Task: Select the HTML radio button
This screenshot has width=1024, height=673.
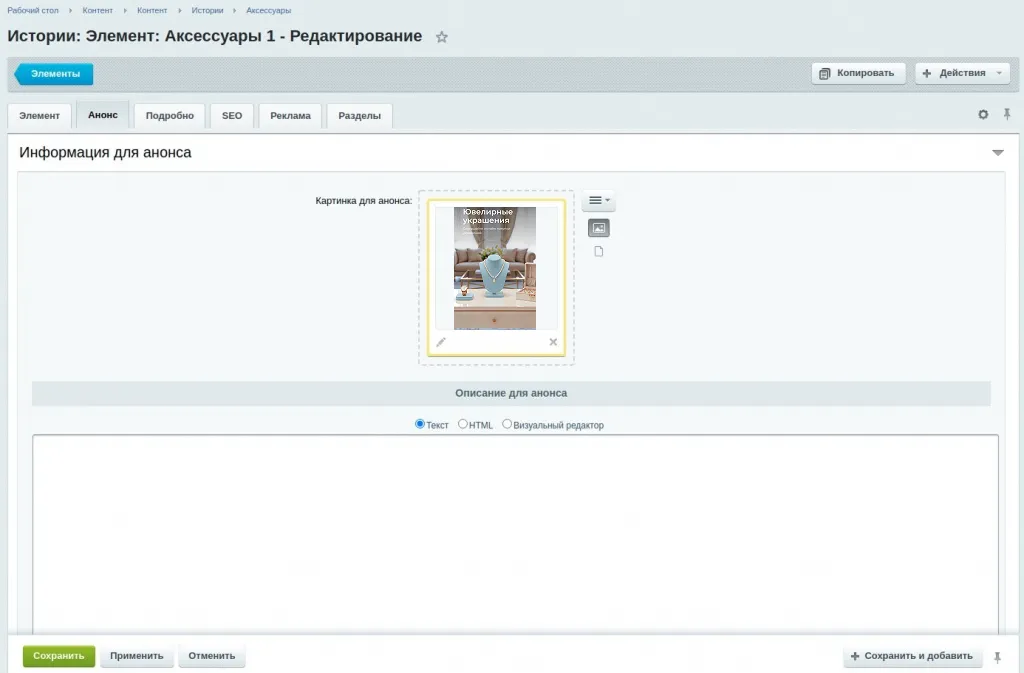Action: 463,424
